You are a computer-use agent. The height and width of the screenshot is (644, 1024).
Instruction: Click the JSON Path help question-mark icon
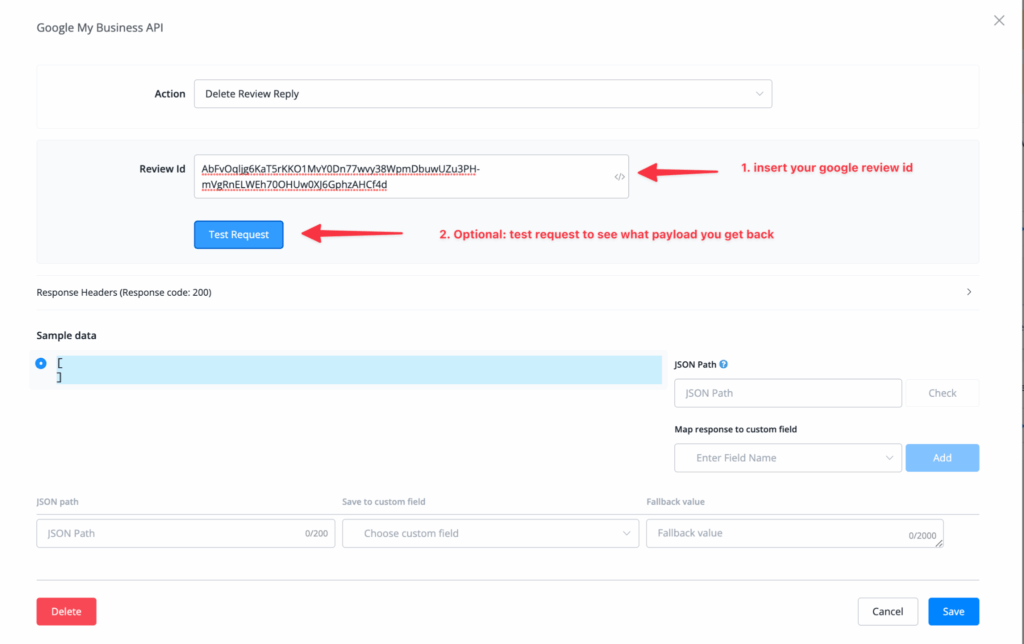click(723, 365)
